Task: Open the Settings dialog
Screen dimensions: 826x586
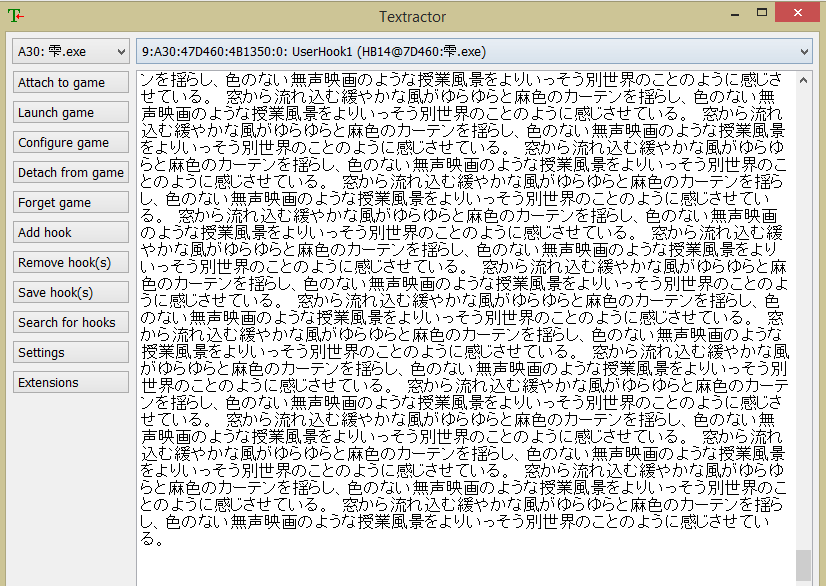Action: click(x=71, y=353)
